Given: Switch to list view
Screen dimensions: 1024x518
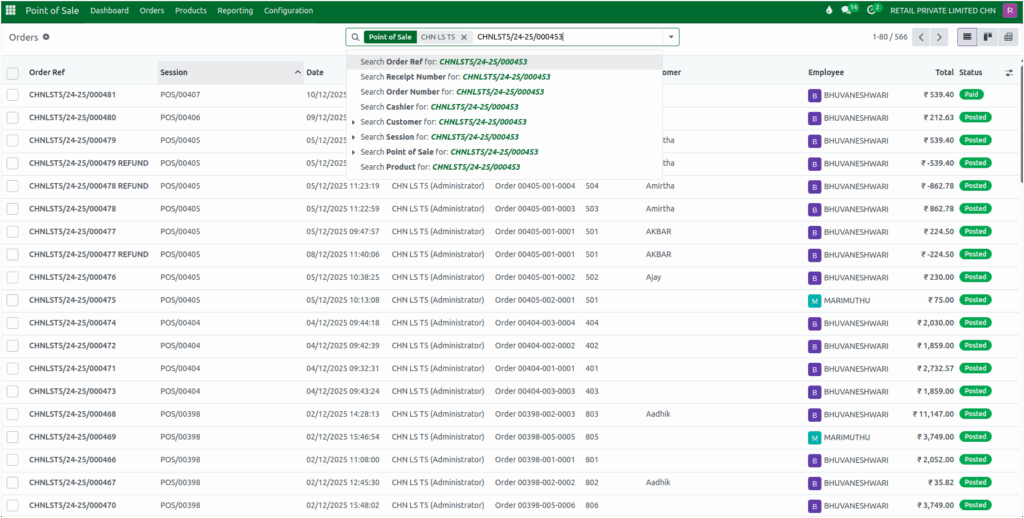Looking at the screenshot, I should pyautogui.click(x=967, y=37).
